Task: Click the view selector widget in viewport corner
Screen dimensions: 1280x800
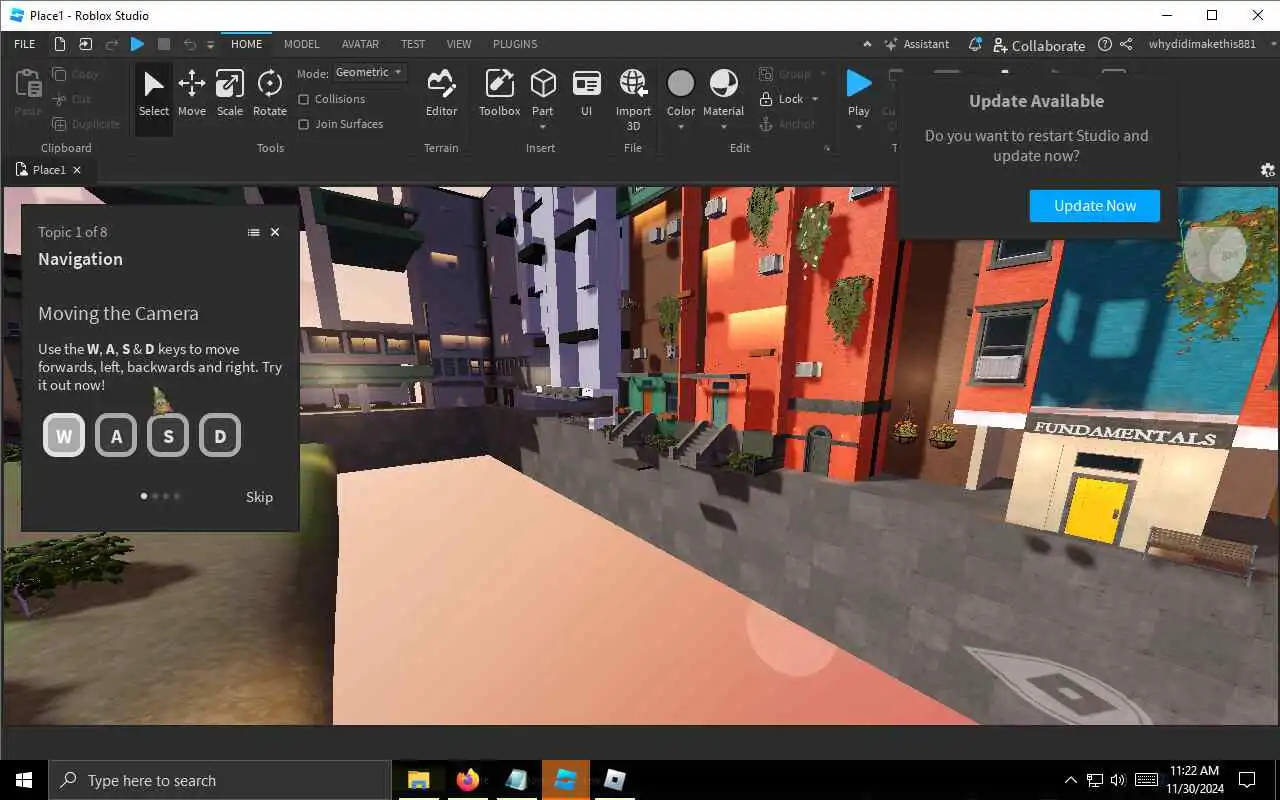Action: coord(1215,254)
